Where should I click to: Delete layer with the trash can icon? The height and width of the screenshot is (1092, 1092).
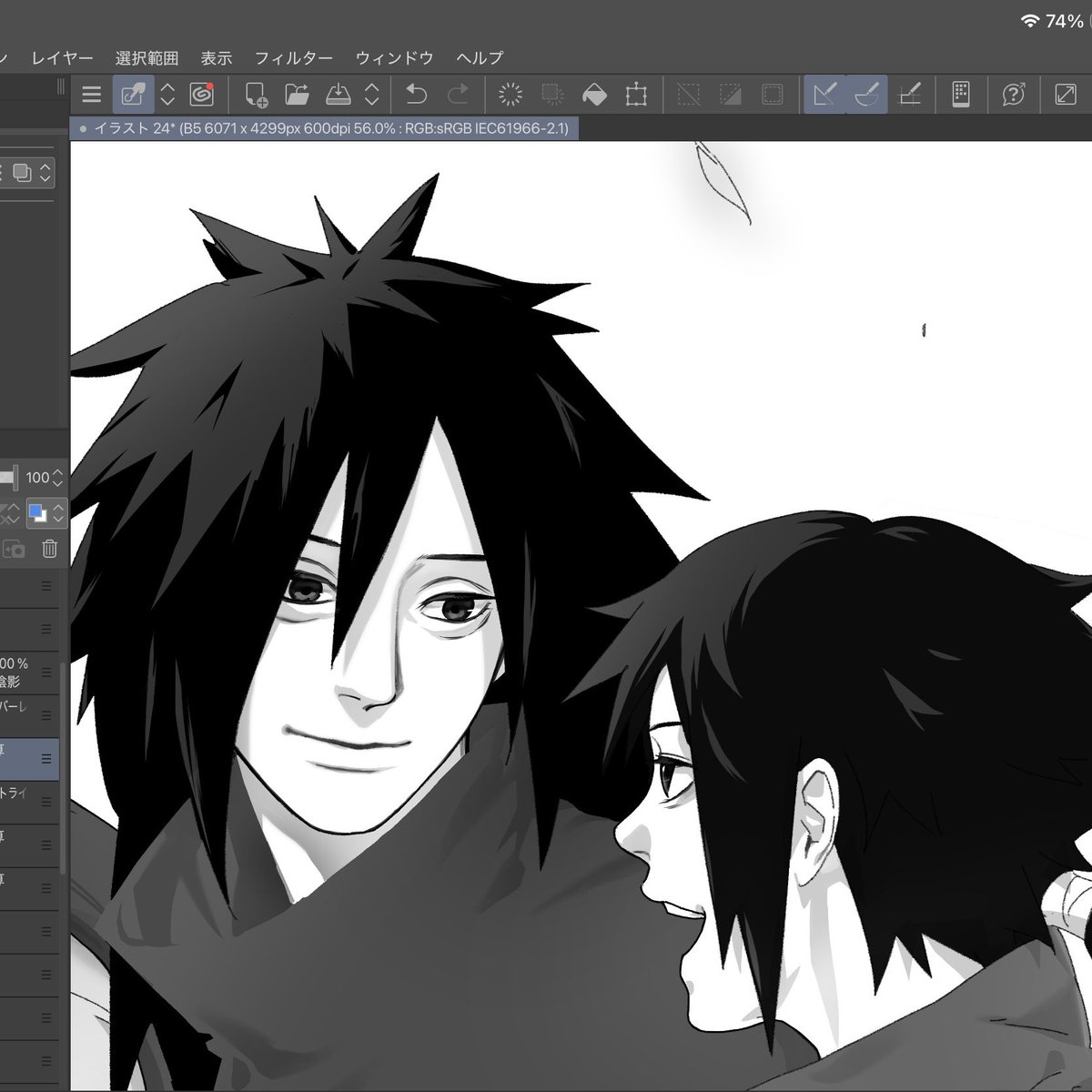tap(49, 549)
